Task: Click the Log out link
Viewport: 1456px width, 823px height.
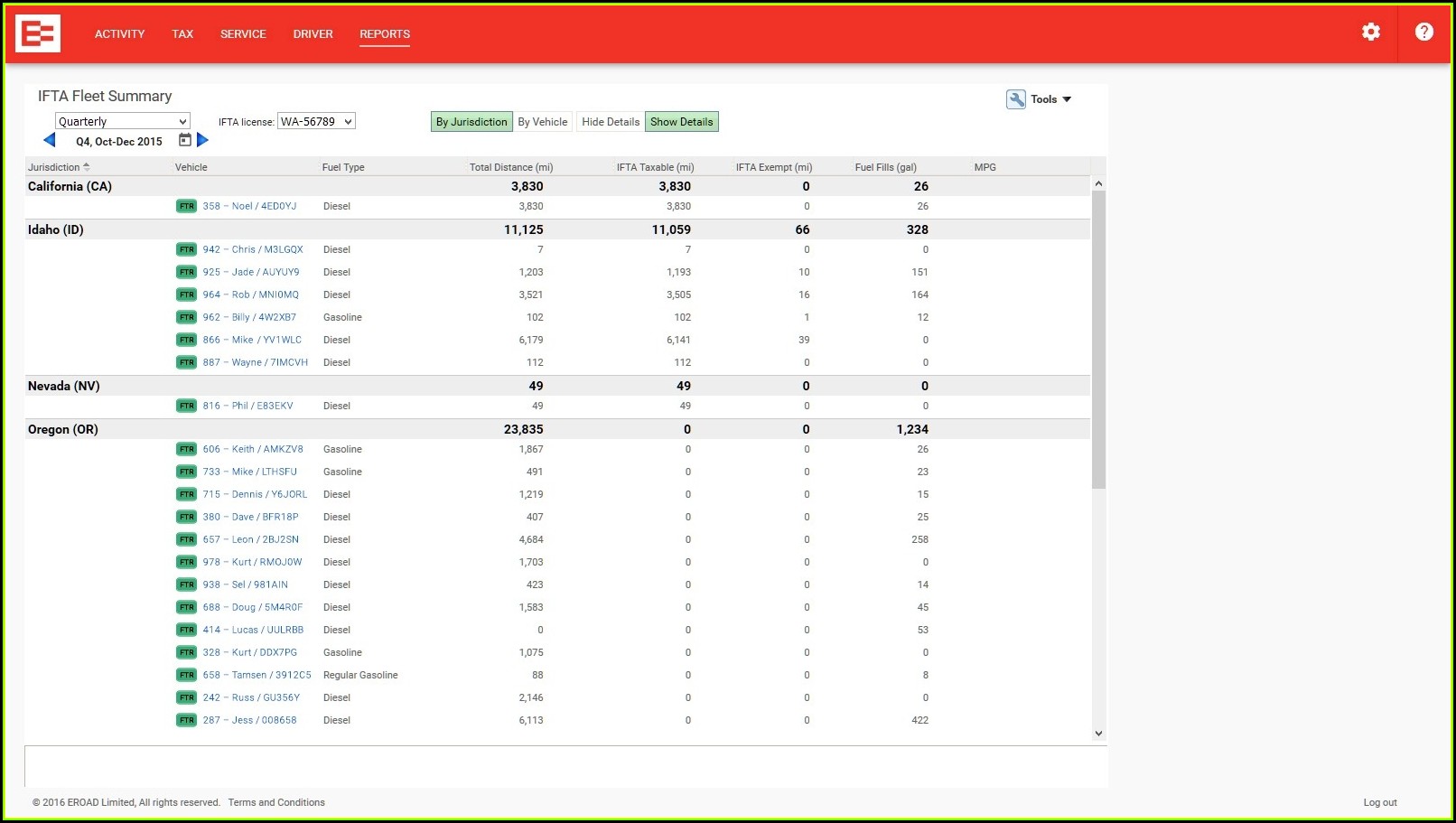Action: pyautogui.click(x=1379, y=802)
